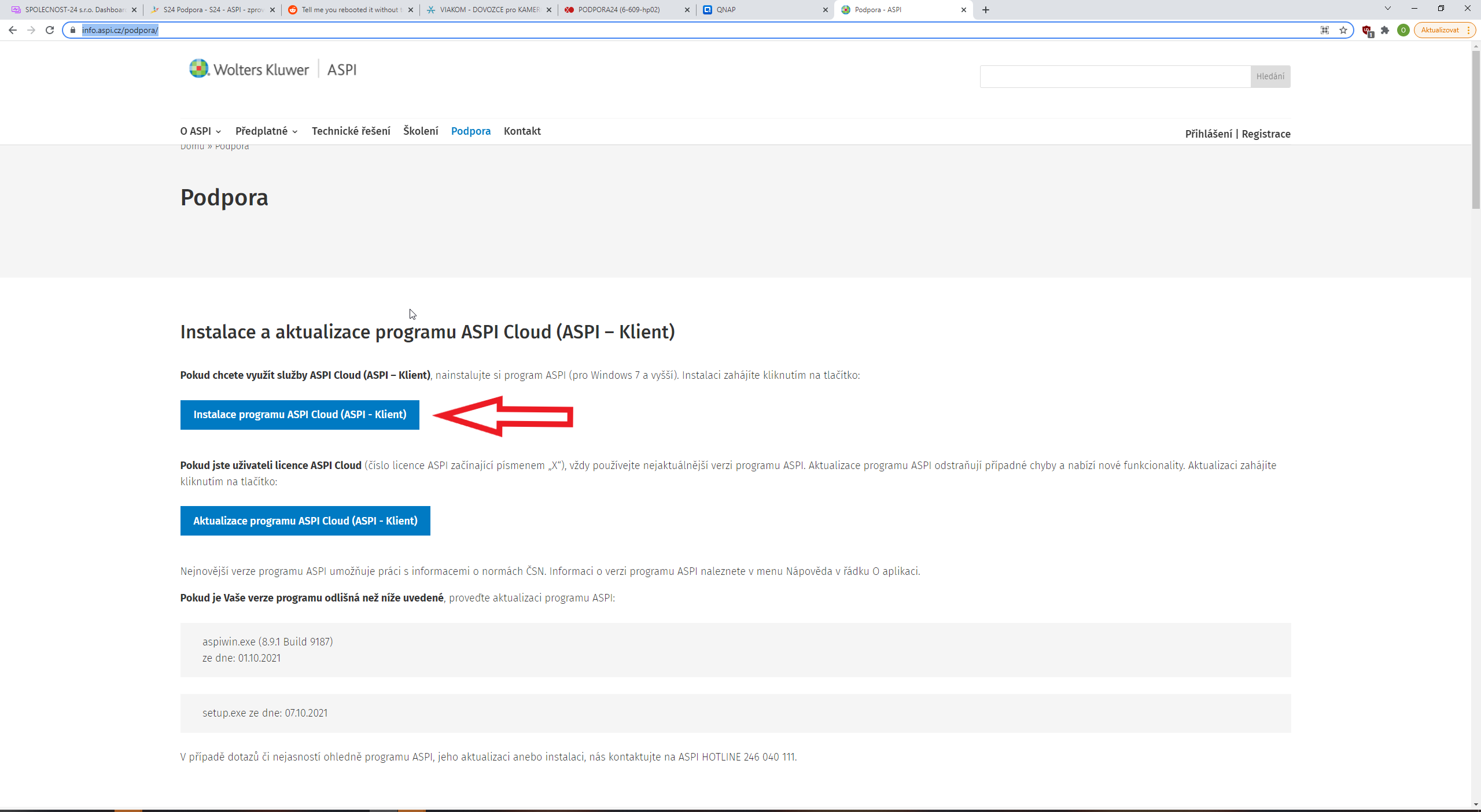This screenshot has height=812, width=1481.
Task: Click the page vertical scrollbar thumb
Action: click(x=1476, y=130)
